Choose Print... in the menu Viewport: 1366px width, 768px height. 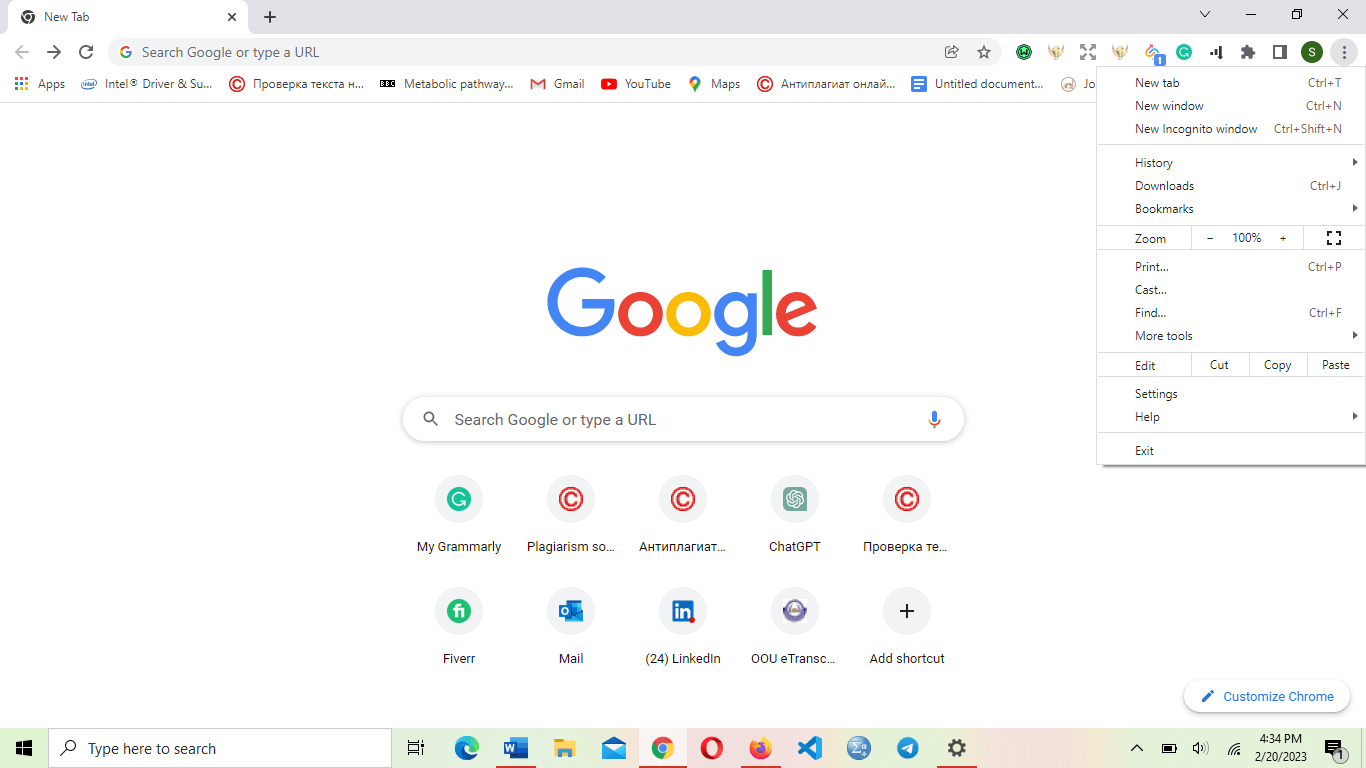[1231, 267]
